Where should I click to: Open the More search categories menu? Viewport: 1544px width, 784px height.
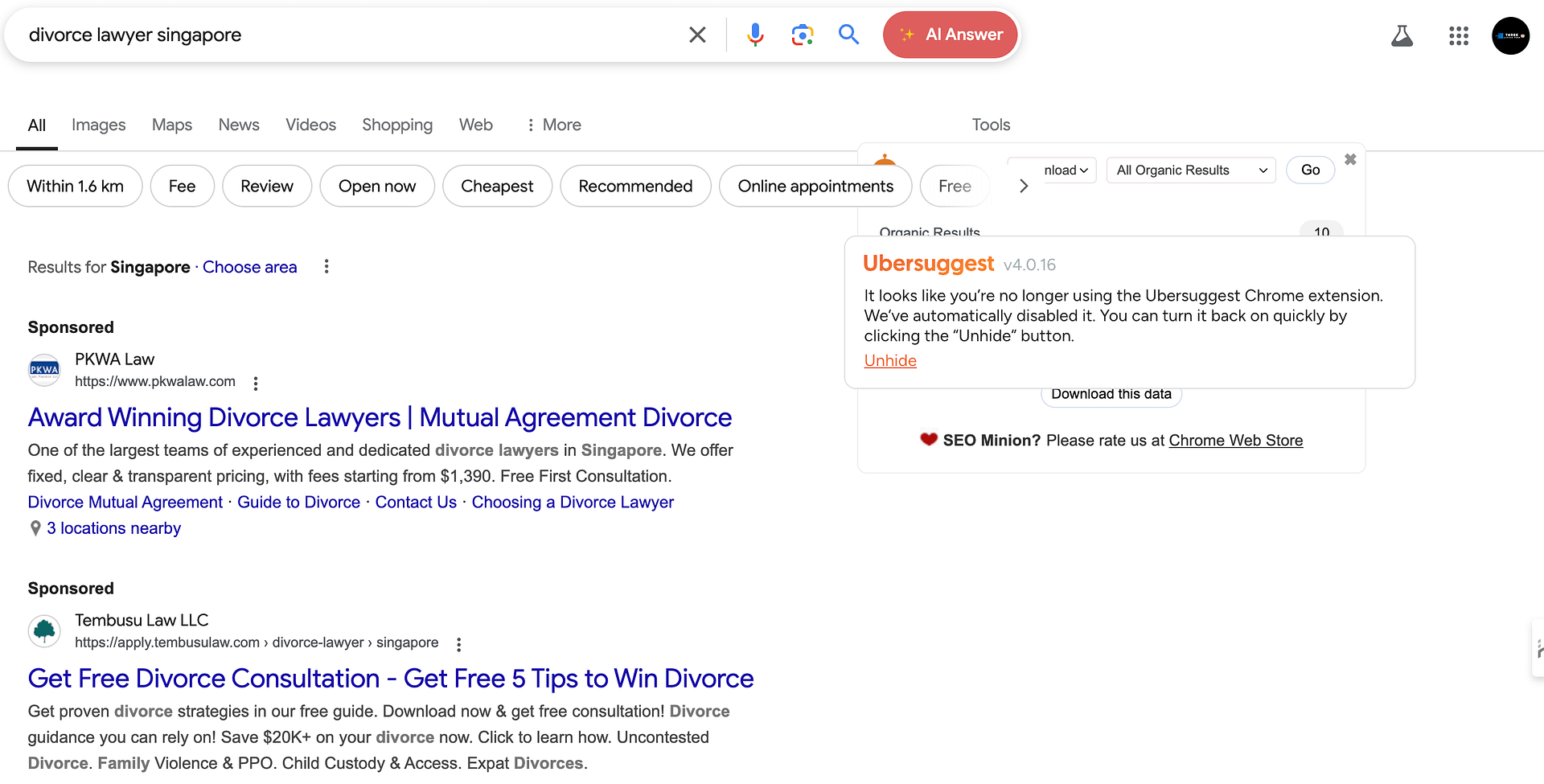click(553, 125)
